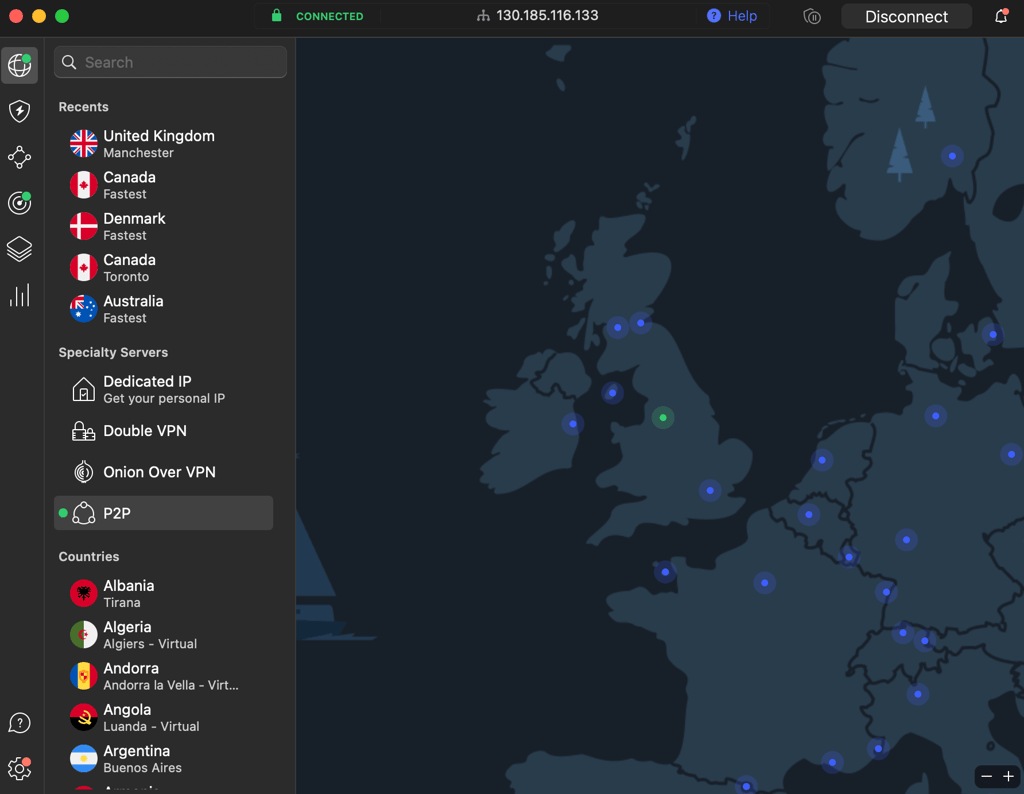Screen dimensions: 1024x794
Task: Select Canada Toronto recent connection
Action: click(163, 268)
